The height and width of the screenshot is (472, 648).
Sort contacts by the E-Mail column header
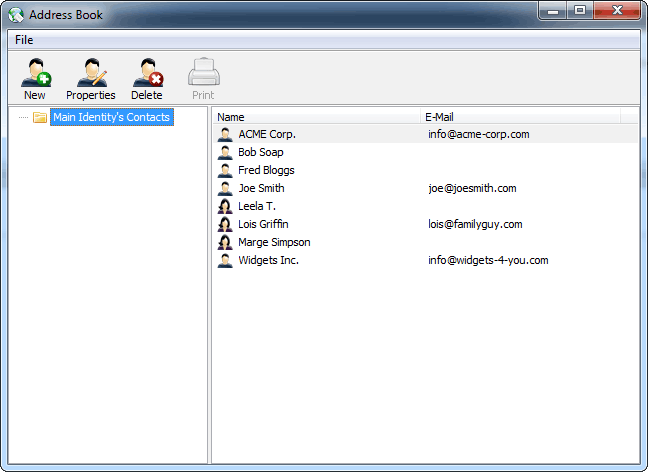[x=520, y=117]
